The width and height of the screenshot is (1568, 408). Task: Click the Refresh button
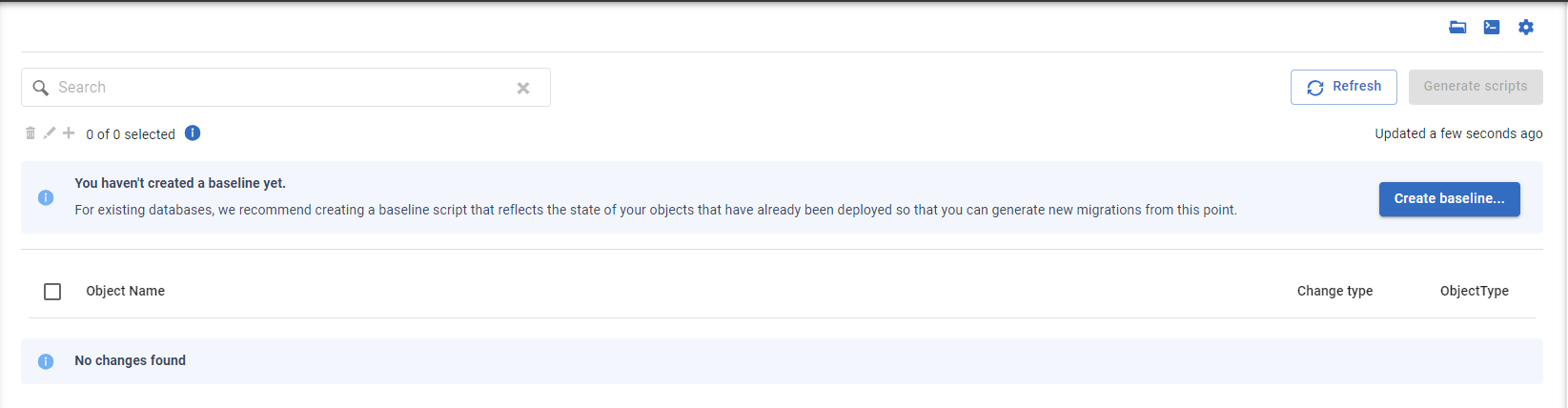(1344, 87)
